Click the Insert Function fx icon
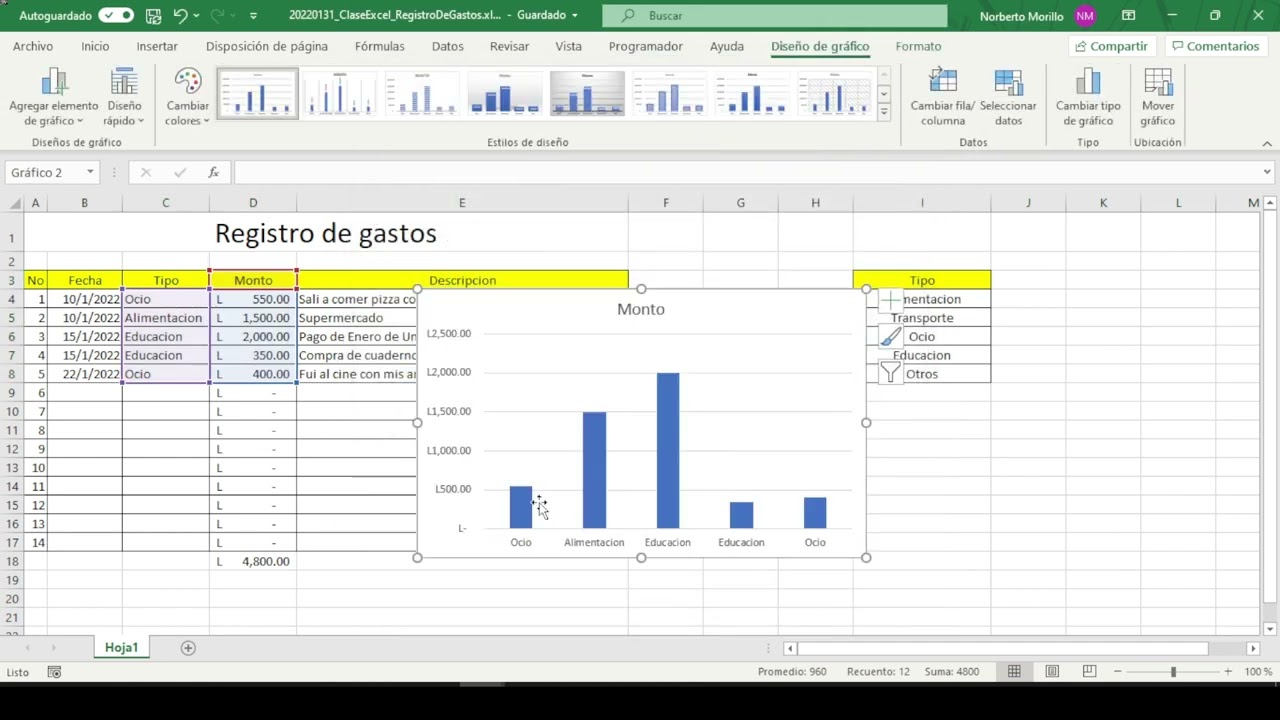 (x=213, y=172)
